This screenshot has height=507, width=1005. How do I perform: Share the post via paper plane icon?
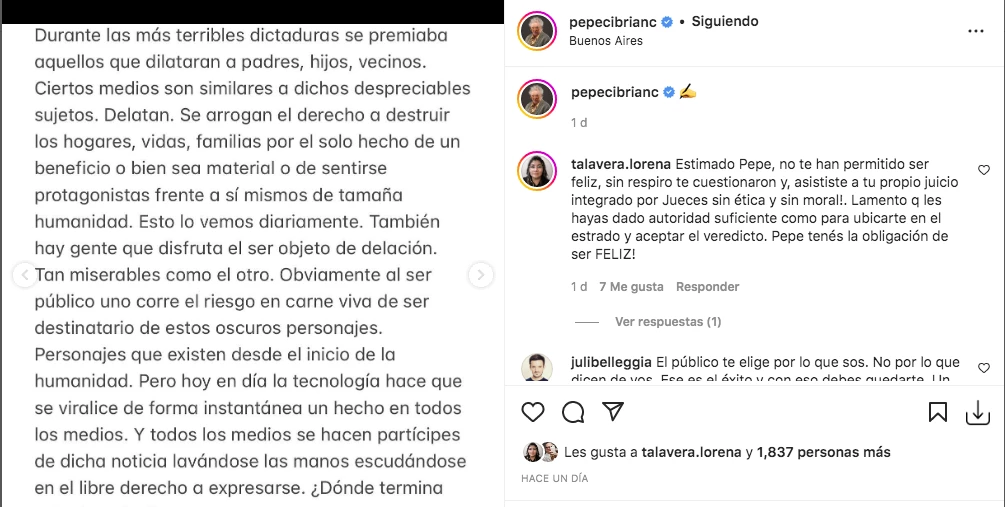click(x=613, y=412)
